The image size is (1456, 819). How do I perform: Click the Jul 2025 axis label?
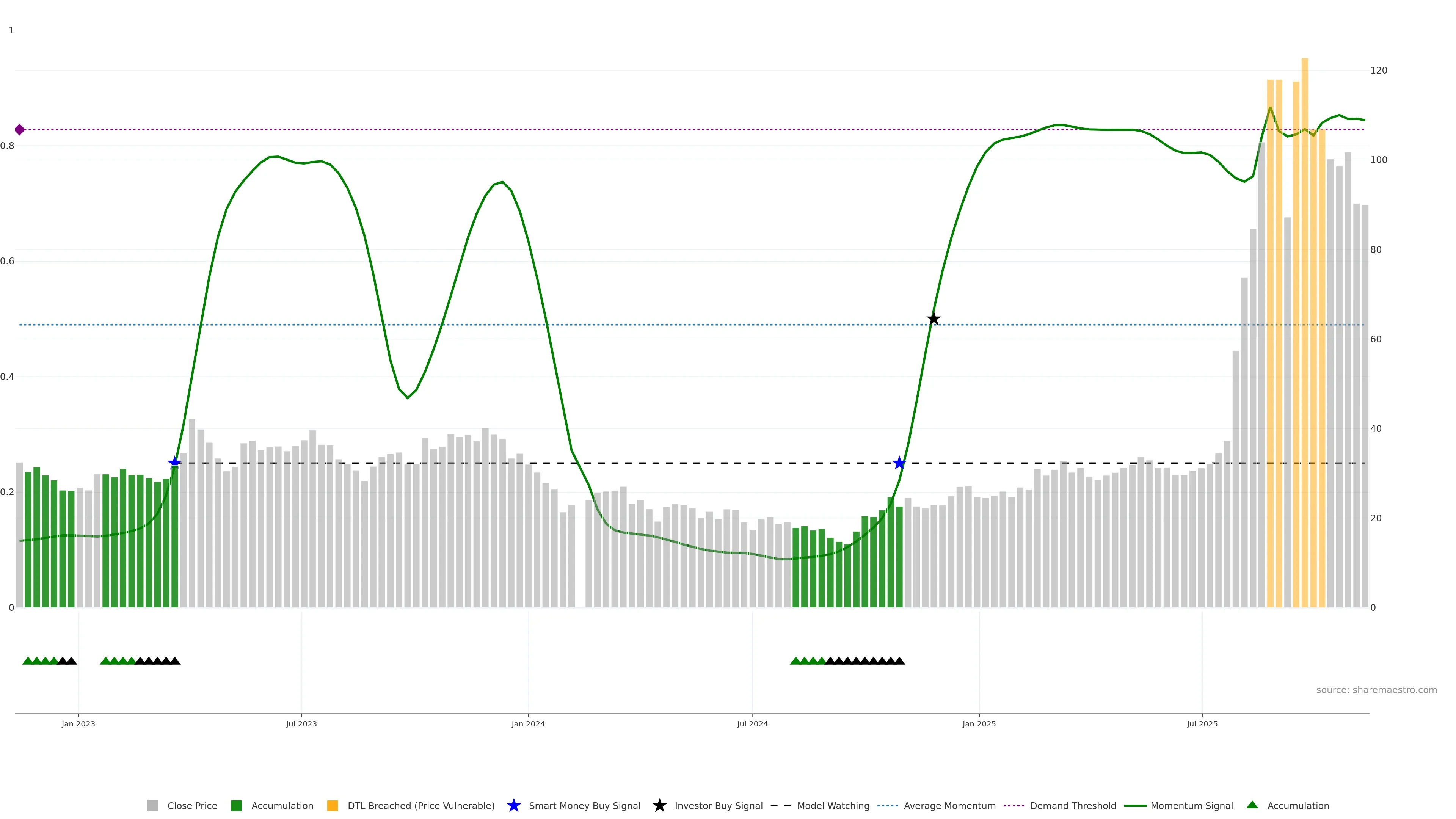[1202, 723]
